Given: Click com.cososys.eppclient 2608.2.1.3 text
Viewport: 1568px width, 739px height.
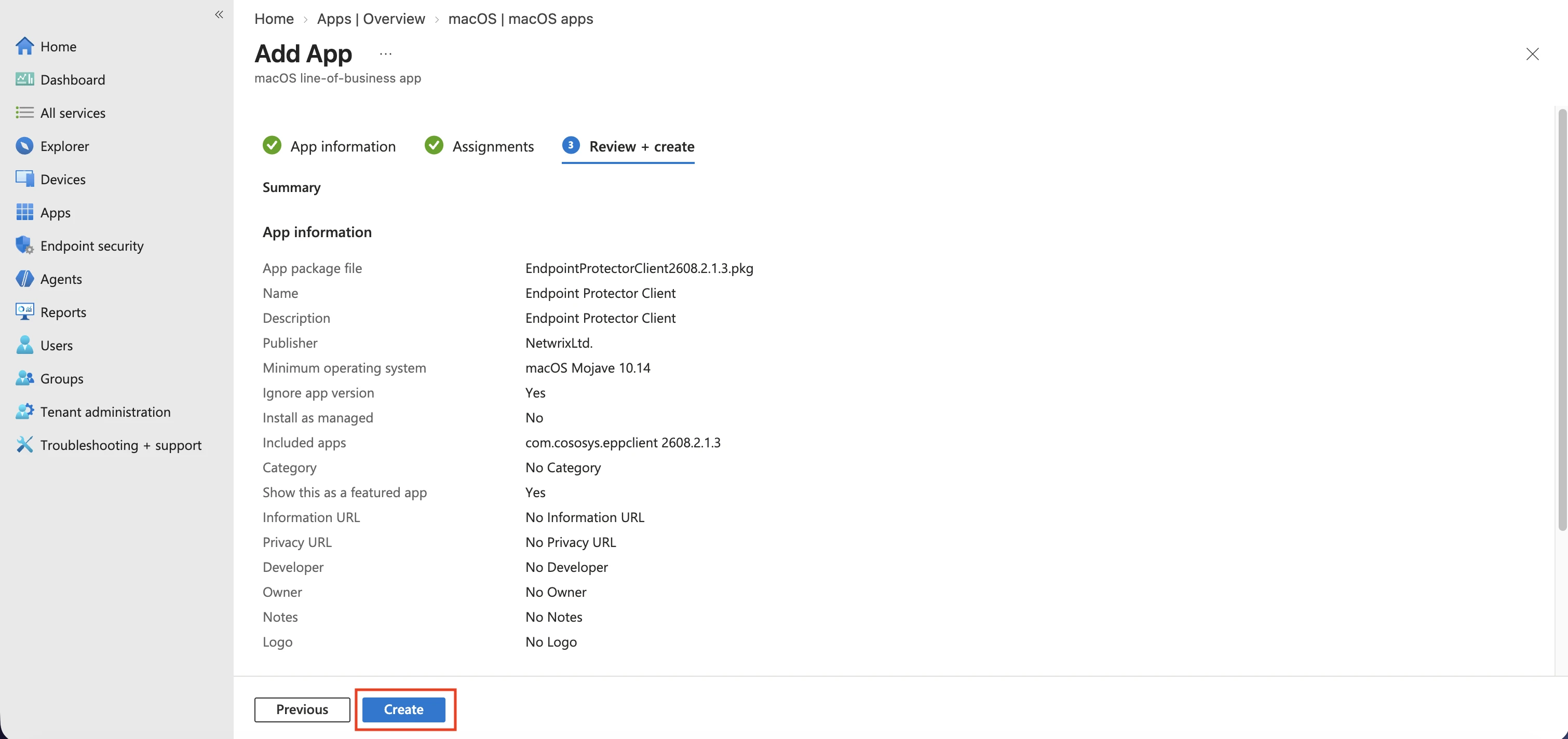Looking at the screenshot, I should tap(623, 442).
